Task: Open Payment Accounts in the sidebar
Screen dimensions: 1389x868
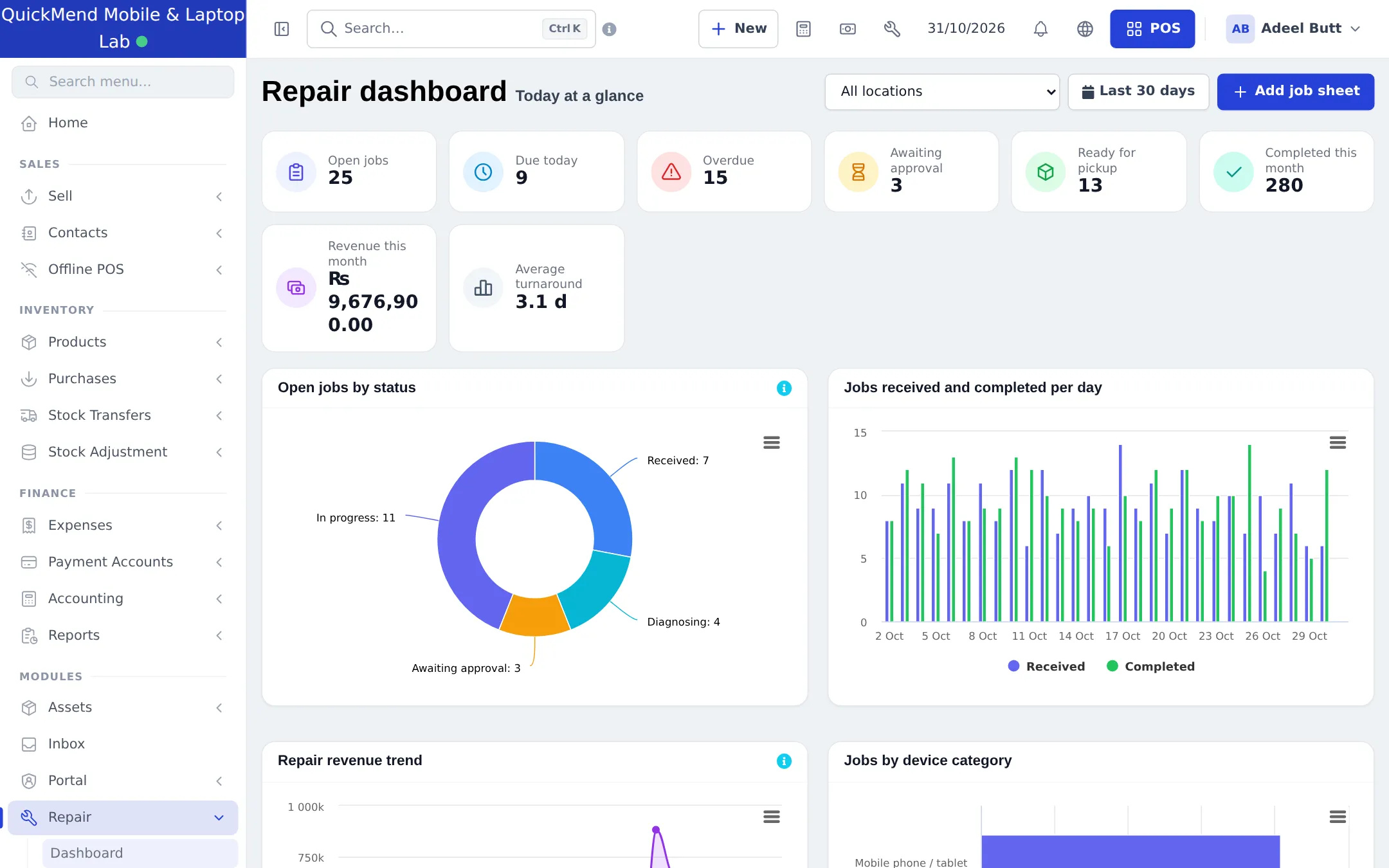Action: (122, 562)
